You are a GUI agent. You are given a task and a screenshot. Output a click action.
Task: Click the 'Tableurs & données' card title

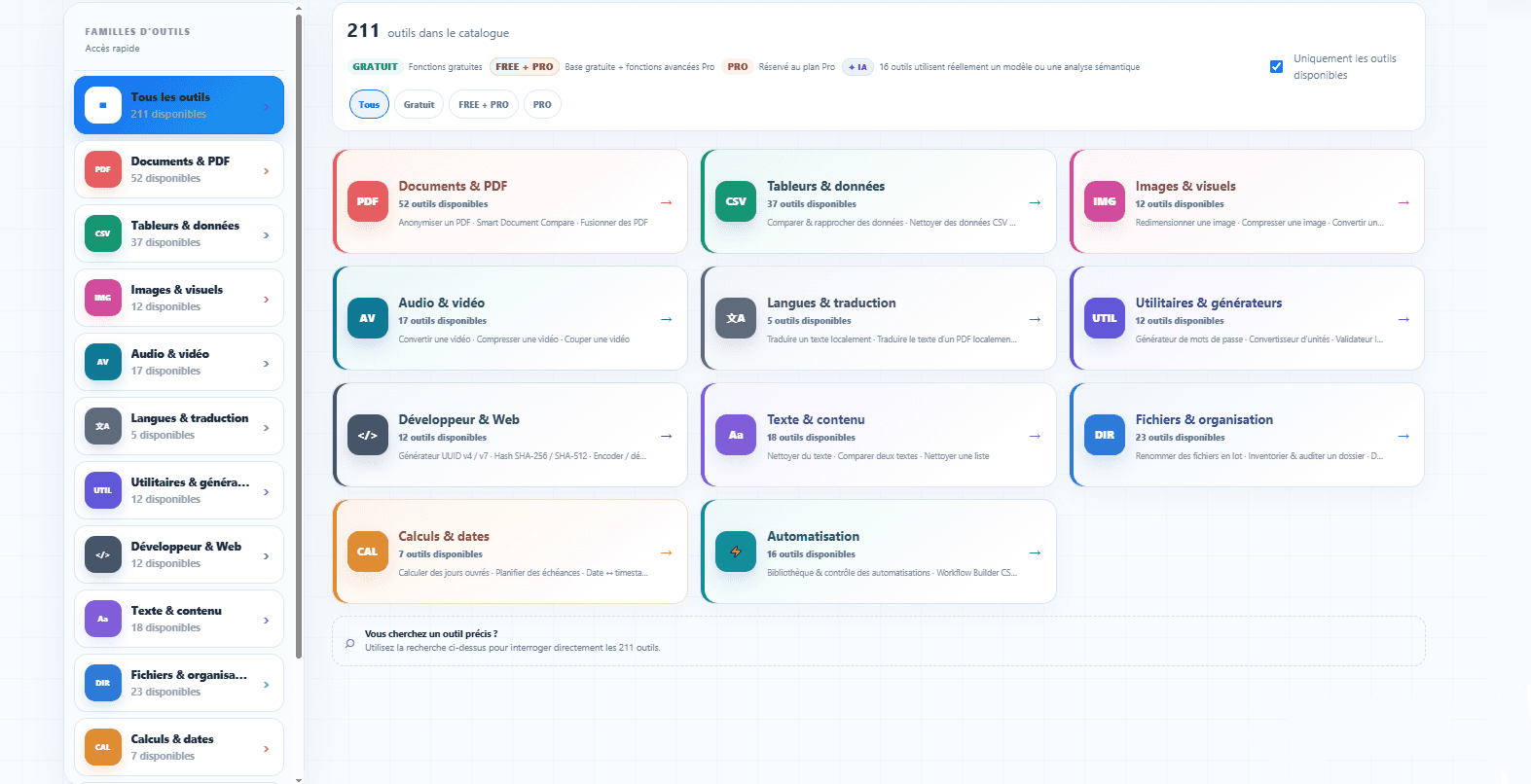(x=825, y=186)
